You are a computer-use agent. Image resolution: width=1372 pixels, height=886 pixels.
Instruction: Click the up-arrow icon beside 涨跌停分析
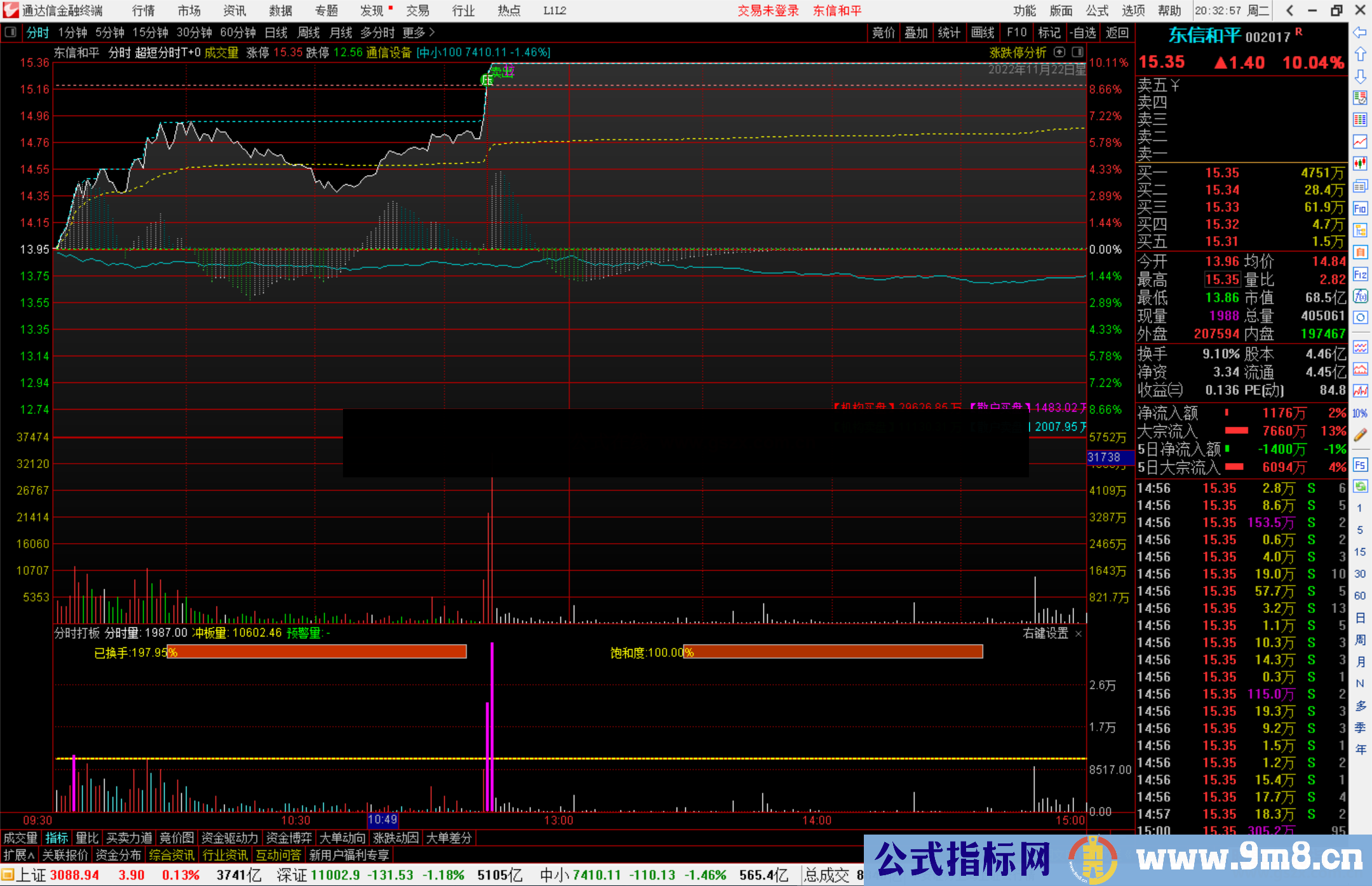point(1059,52)
